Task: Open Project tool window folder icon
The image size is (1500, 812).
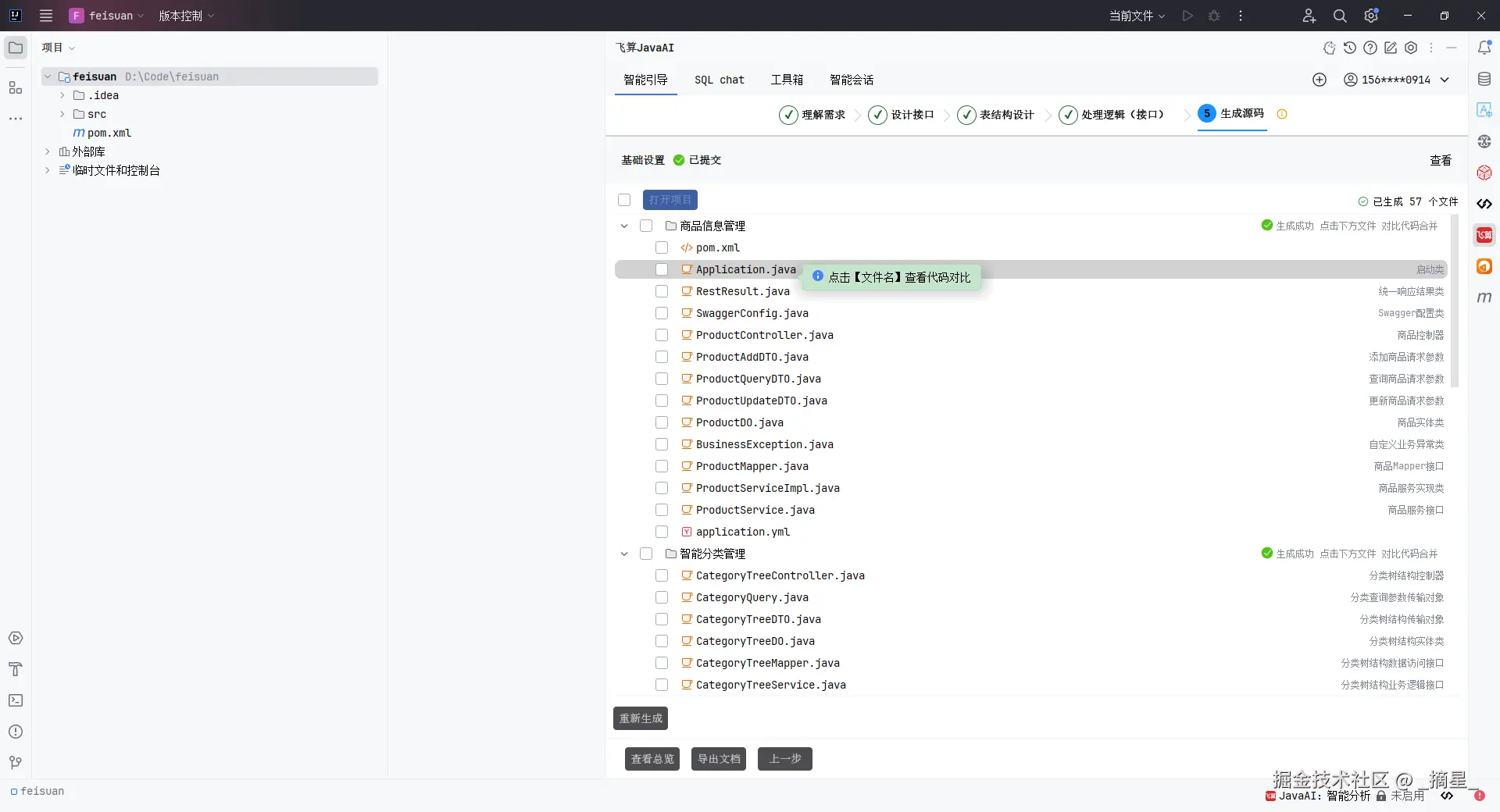Action: point(16,48)
